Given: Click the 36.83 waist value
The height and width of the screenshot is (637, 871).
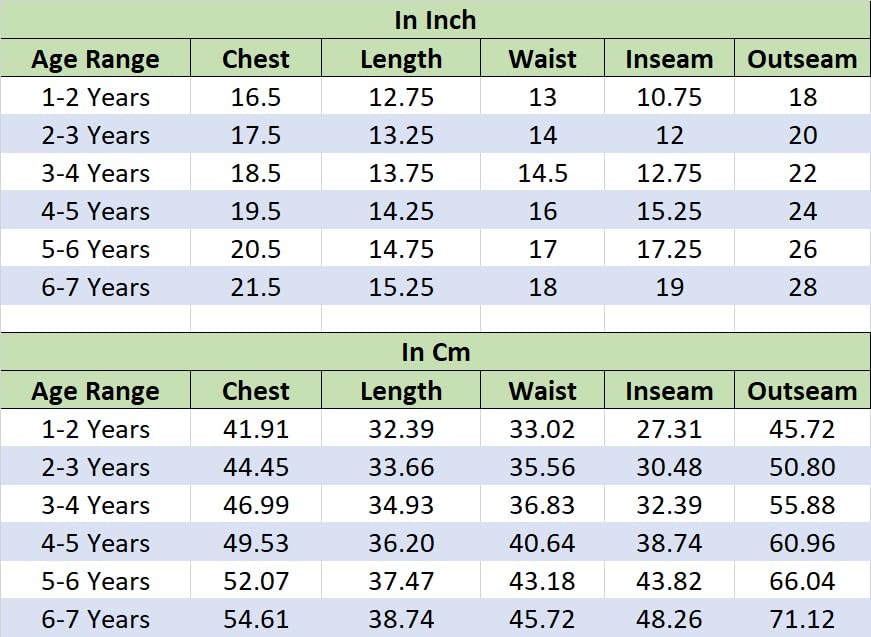Looking at the screenshot, I should [x=542, y=505].
